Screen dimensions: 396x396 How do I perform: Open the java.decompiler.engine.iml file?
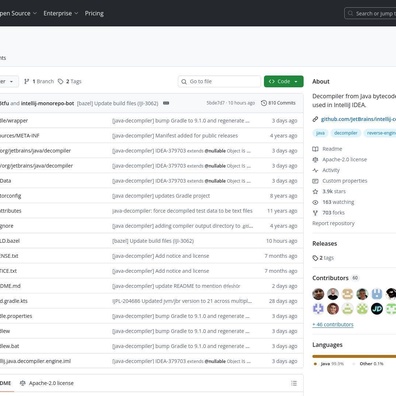point(35,361)
